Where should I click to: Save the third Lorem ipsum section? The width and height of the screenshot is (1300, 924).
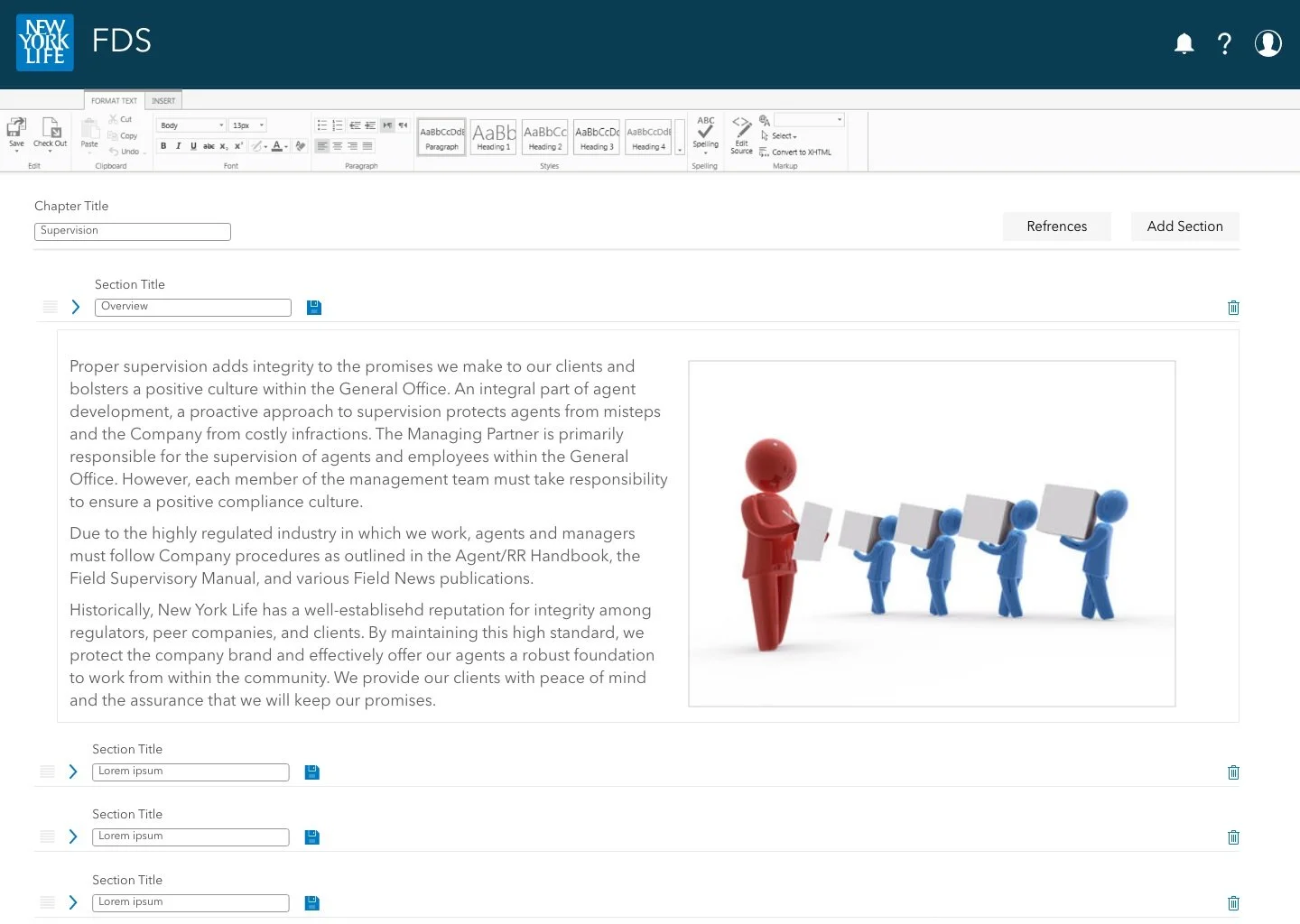pyautogui.click(x=312, y=903)
